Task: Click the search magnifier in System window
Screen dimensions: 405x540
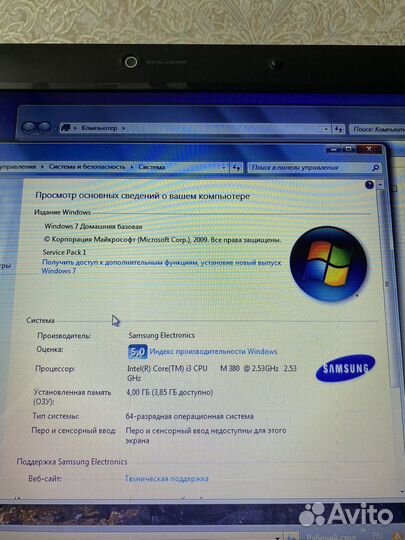Action: tap(375, 168)
